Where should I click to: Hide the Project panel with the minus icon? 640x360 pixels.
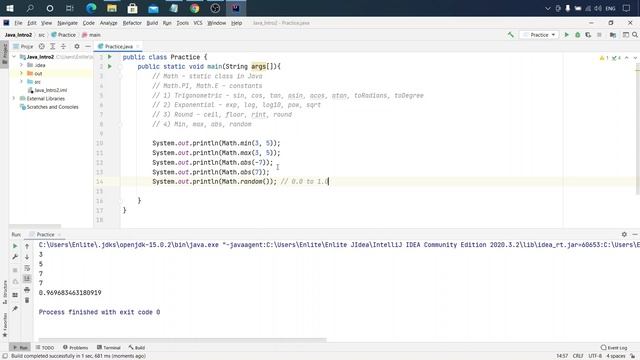(87, 47)
